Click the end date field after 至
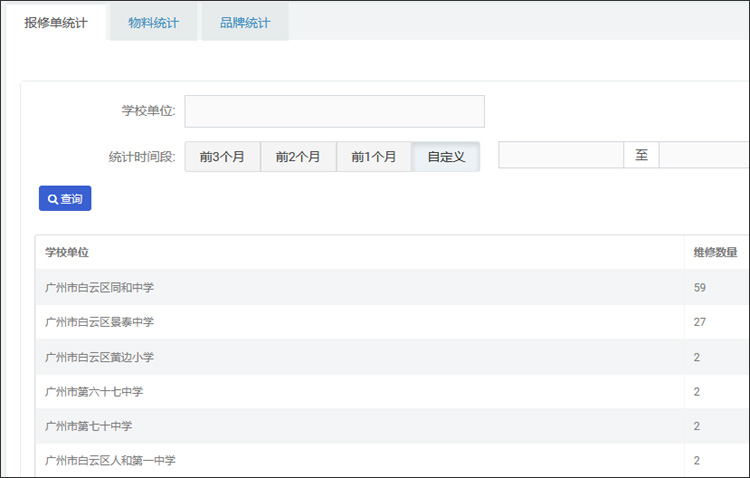 point(704,155)
